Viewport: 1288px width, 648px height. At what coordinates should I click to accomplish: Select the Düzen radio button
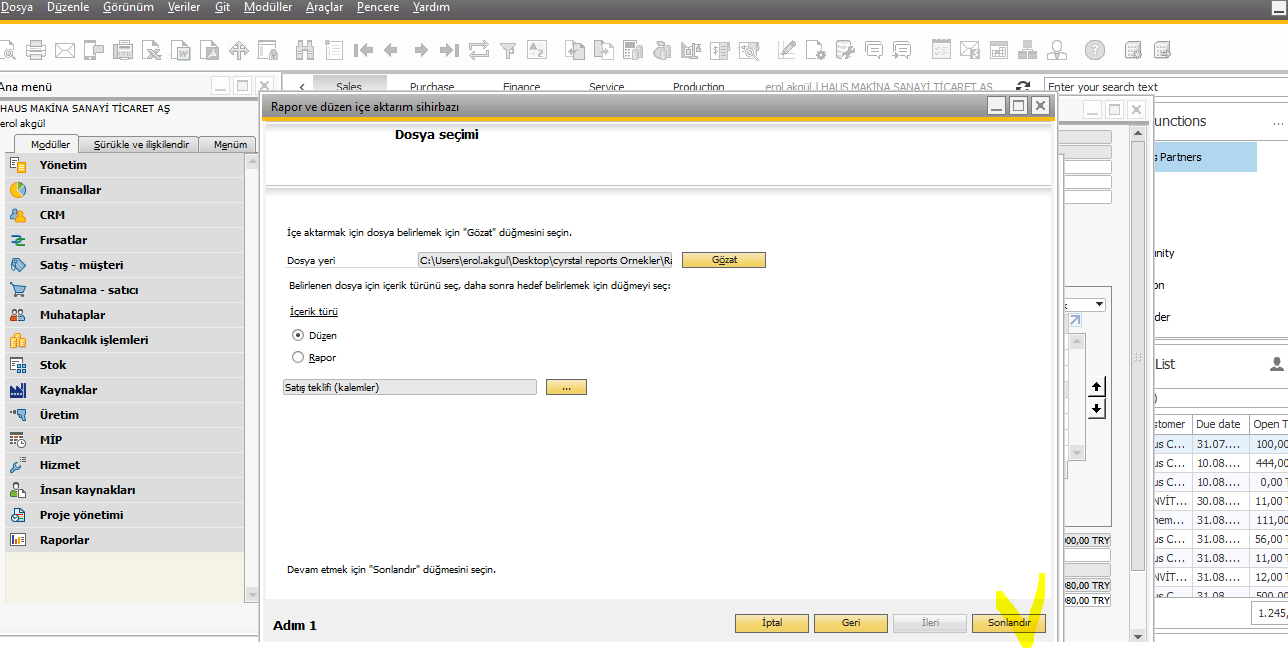[298, 335]
